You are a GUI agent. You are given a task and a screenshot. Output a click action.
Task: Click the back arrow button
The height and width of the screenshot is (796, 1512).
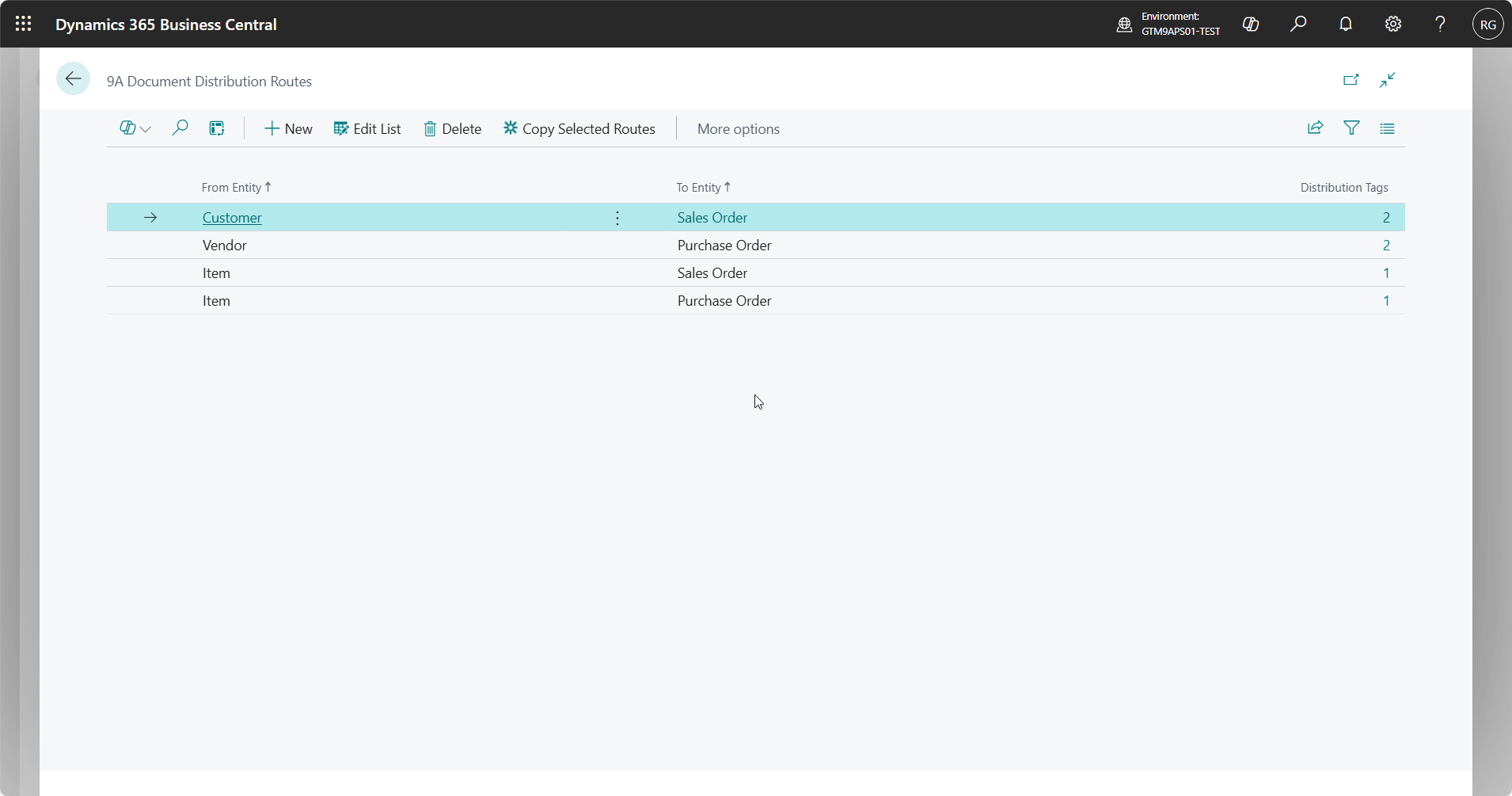point(73,79)
